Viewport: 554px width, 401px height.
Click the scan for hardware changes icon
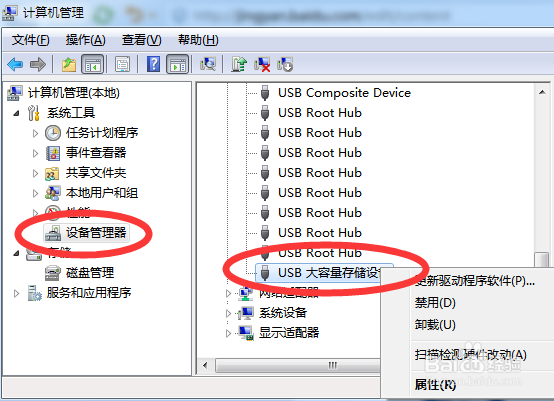point(208,64)
